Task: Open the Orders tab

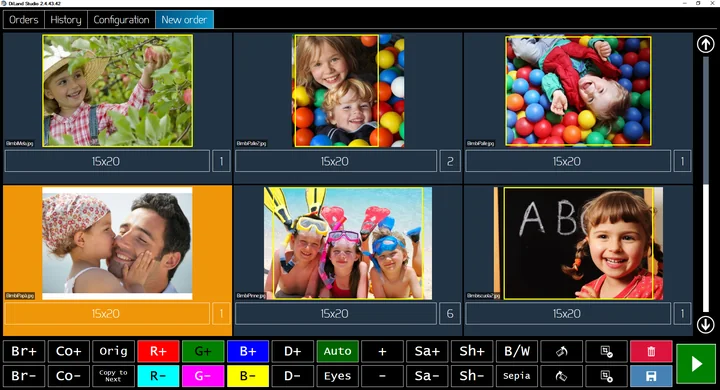Action: point(24,20)
